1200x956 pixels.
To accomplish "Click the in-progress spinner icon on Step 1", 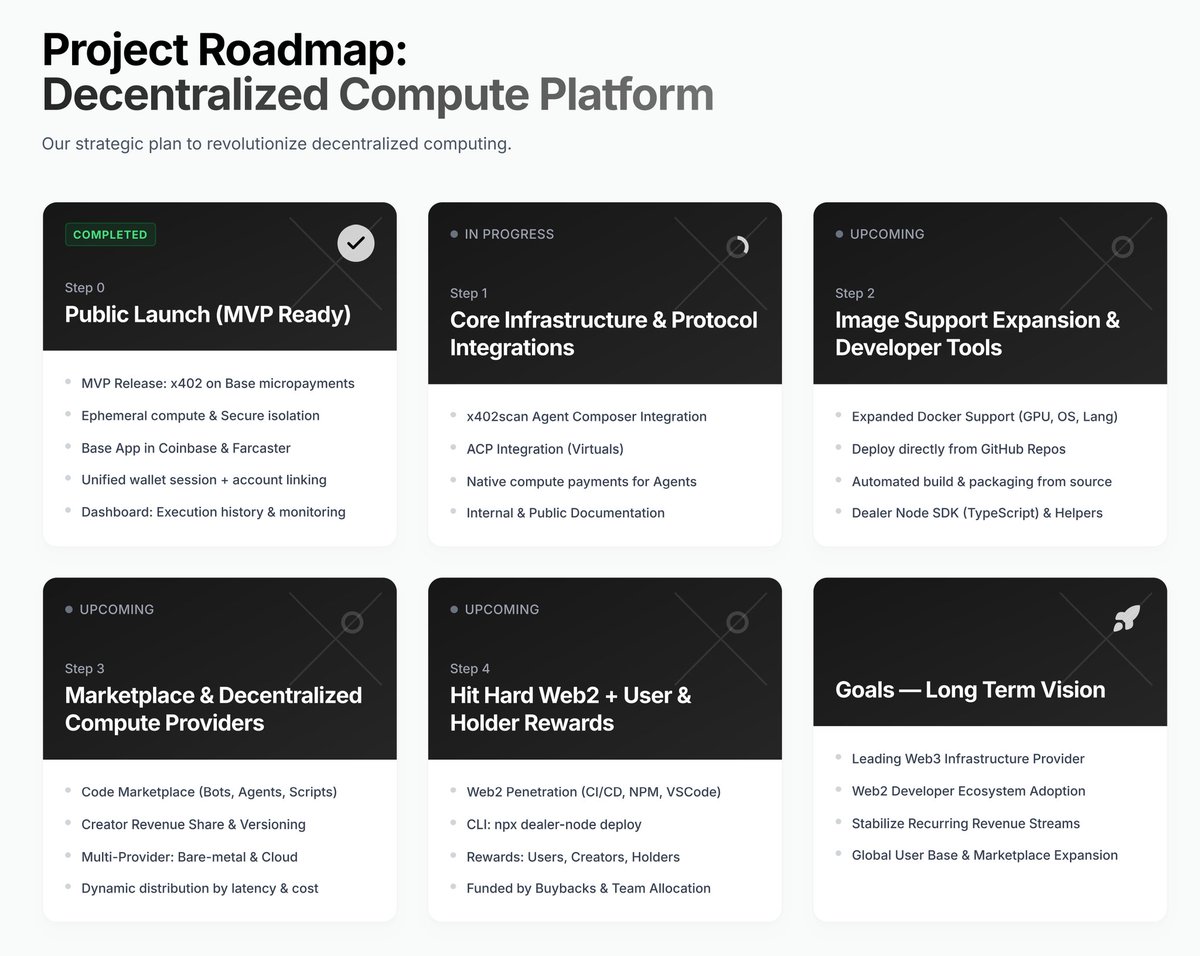I will coord(738,246).
